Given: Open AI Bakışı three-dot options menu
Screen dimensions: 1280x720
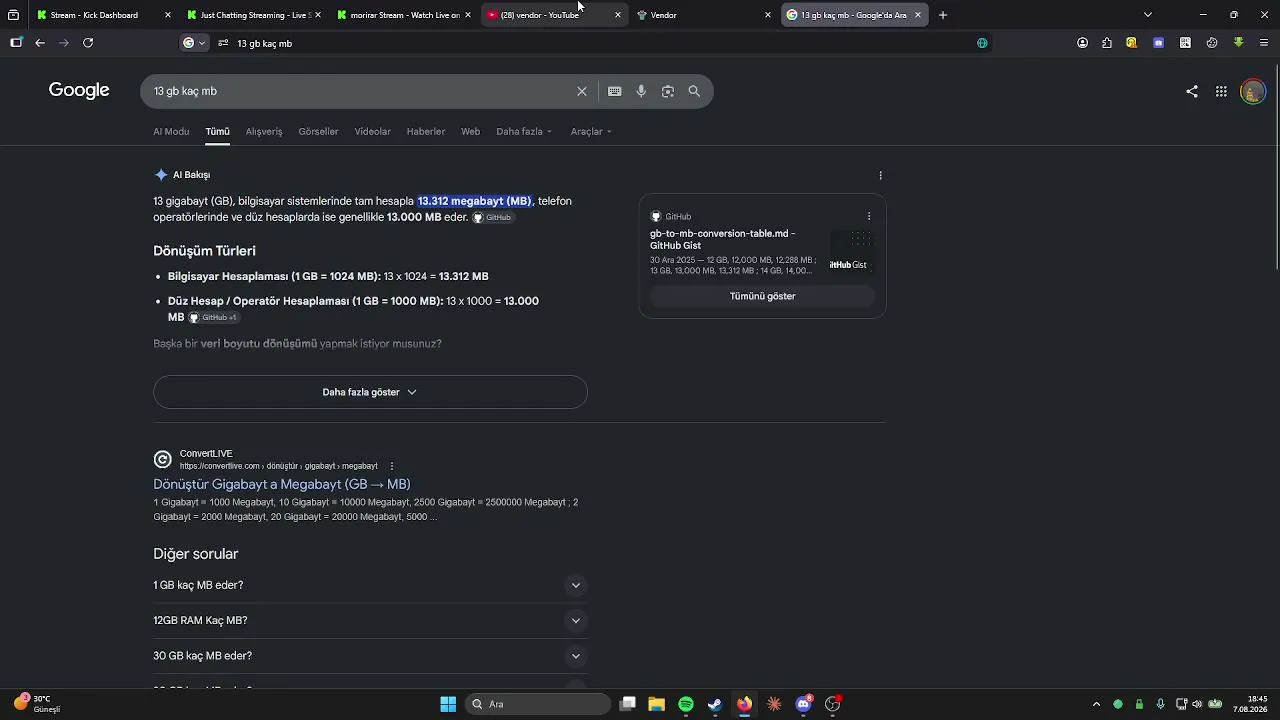Looking at the screenshot, I should click(880, 175).
